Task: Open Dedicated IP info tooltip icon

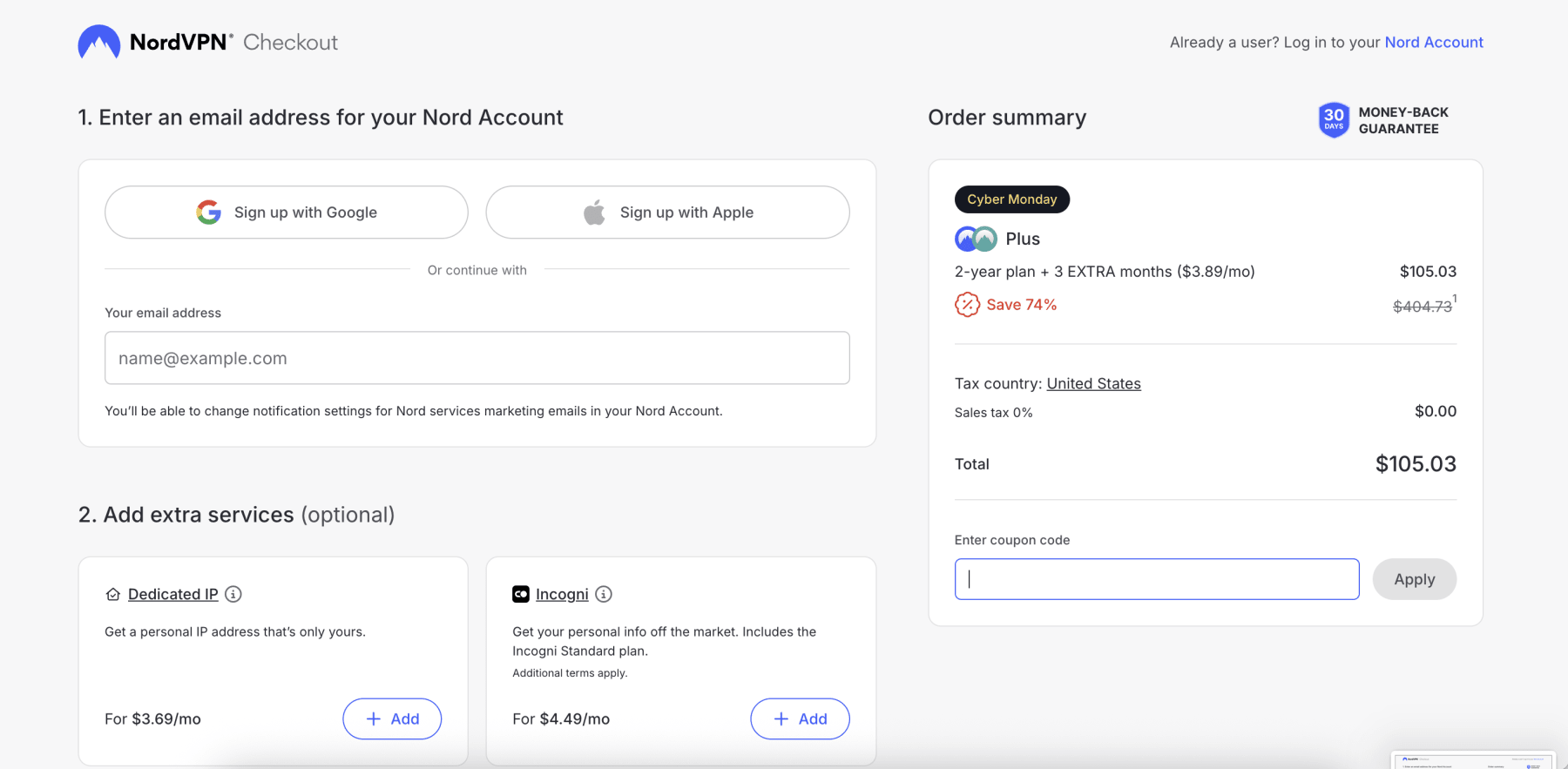Action: point(233,594)
